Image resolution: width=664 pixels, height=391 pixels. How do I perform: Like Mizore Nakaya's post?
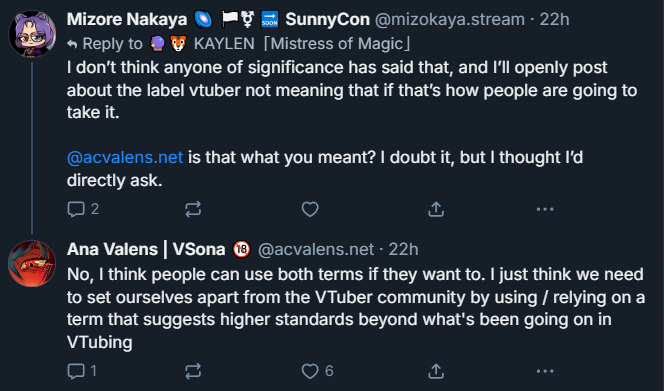click(x=310, y=209)
